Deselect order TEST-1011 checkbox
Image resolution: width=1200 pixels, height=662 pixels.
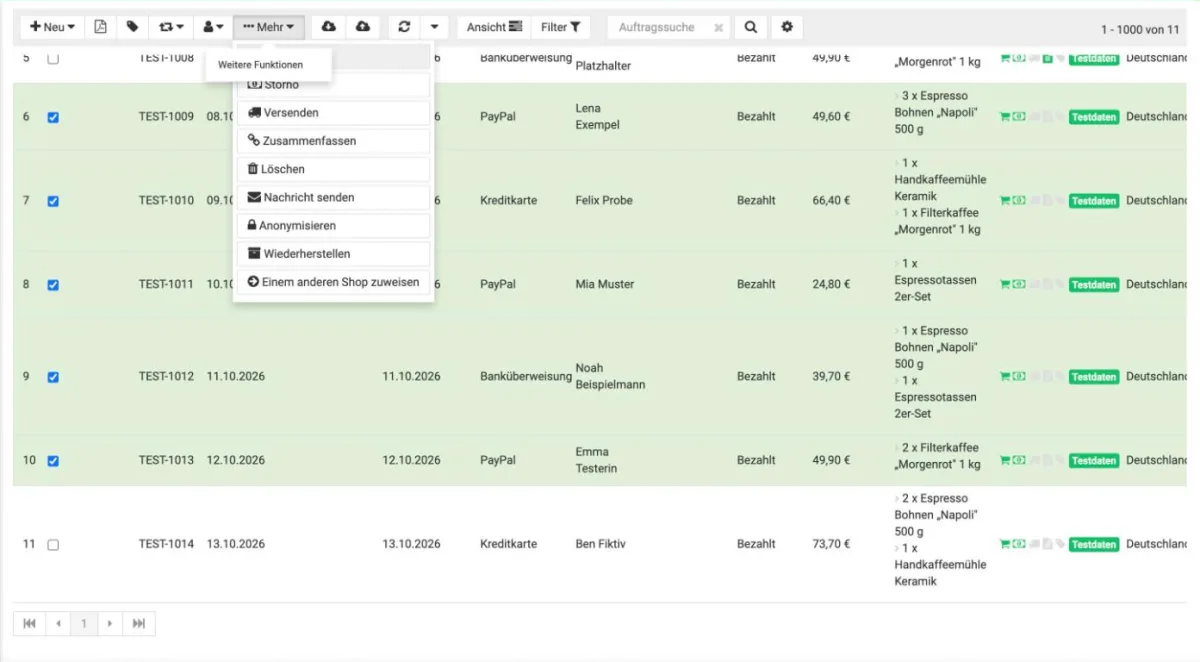click(53, 285)
